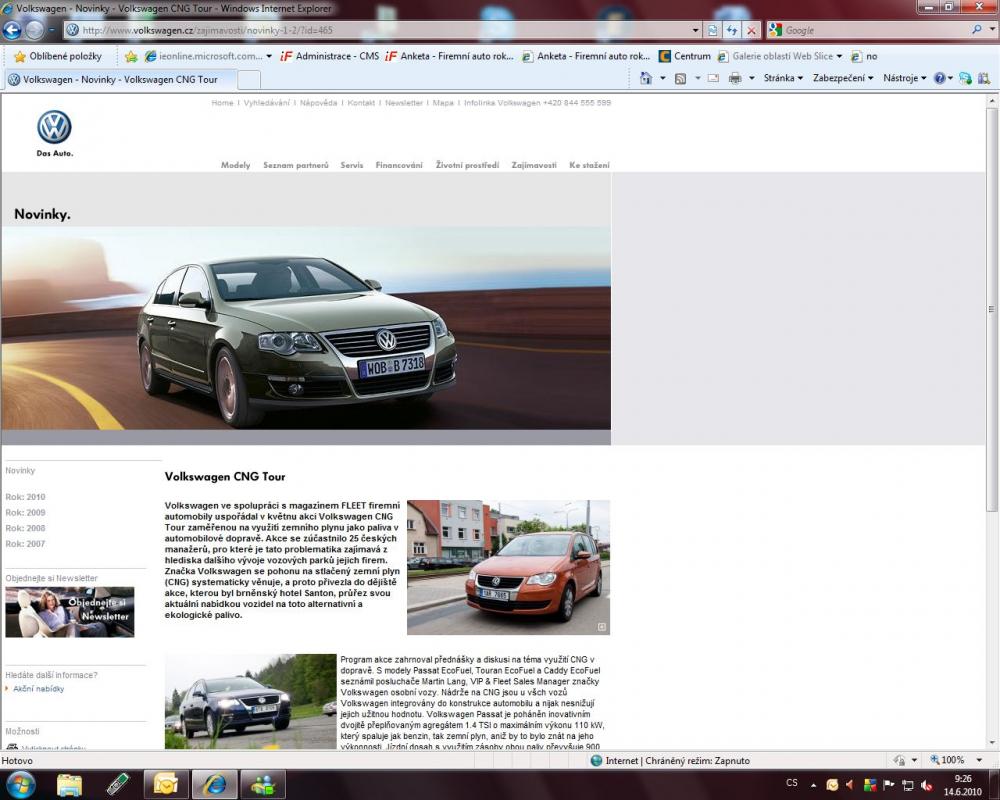This screenshot has width=1000, height=800.
Task: Open the Financování menu
Action: 399,165
